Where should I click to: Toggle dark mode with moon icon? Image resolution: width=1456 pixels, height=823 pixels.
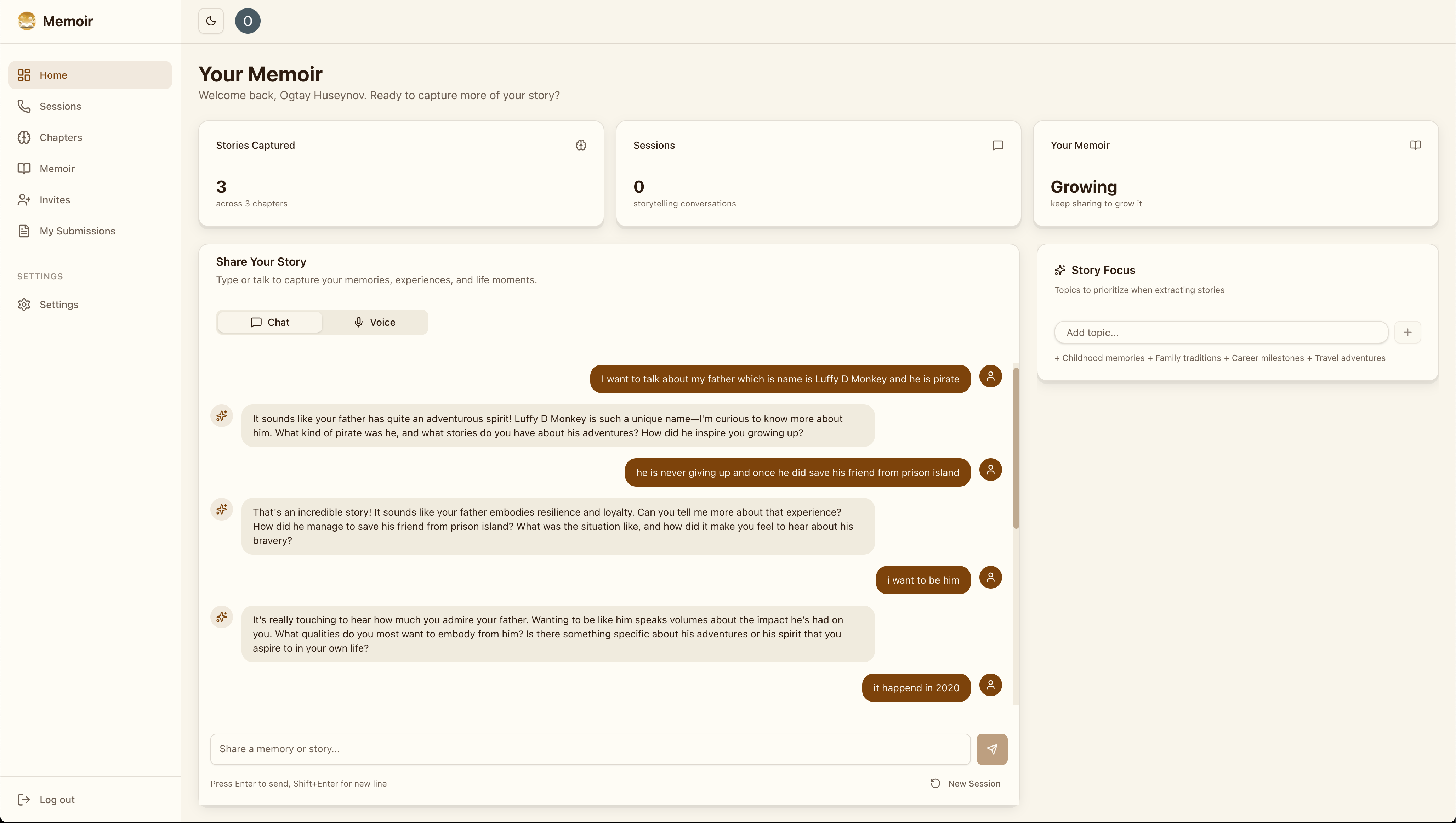(211, 21)
